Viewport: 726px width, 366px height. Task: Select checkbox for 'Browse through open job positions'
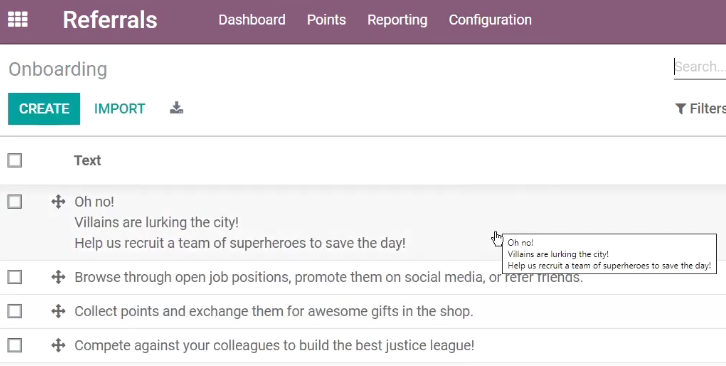[x=14, y=277]
